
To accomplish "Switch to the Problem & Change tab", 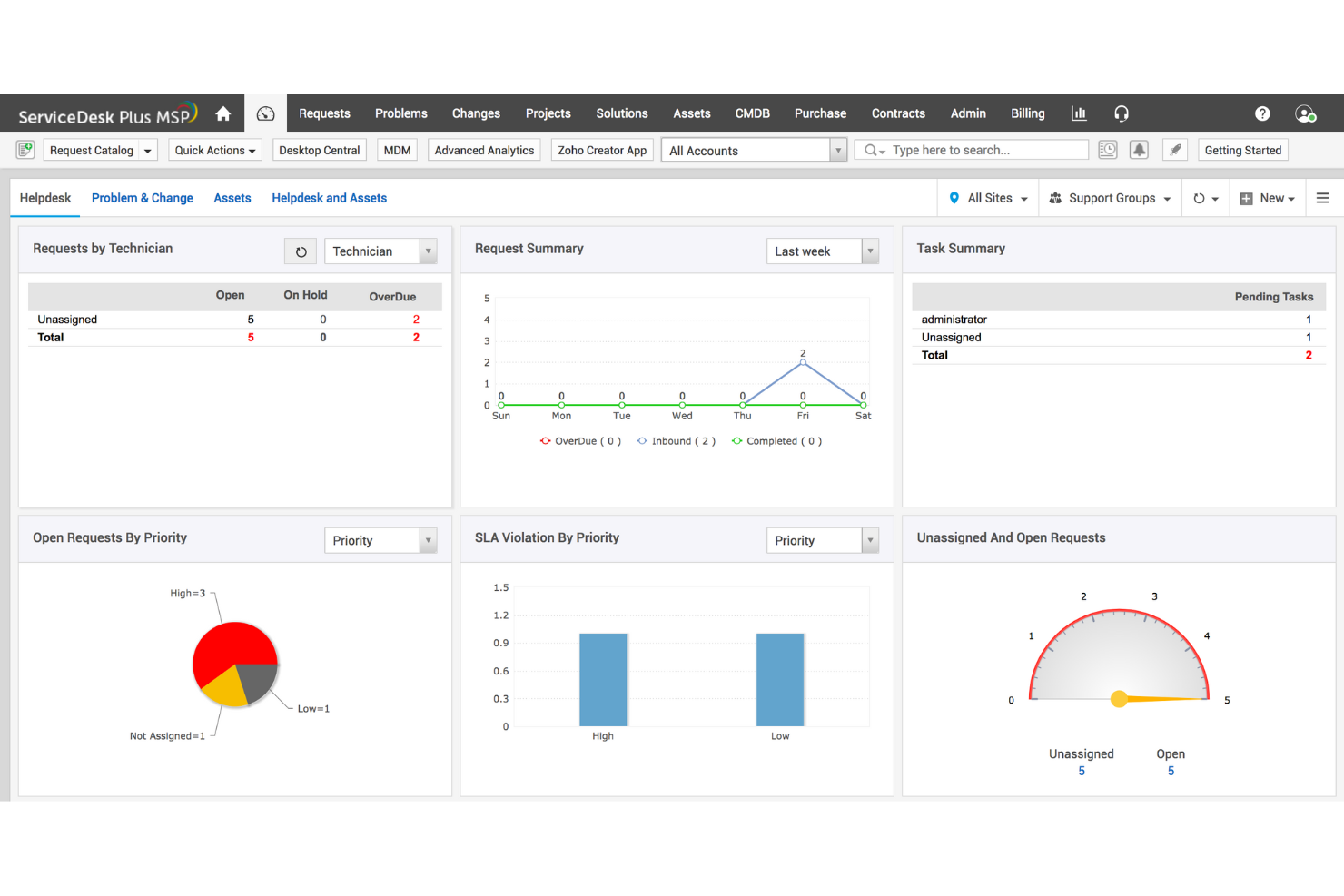I will [142, 197].
